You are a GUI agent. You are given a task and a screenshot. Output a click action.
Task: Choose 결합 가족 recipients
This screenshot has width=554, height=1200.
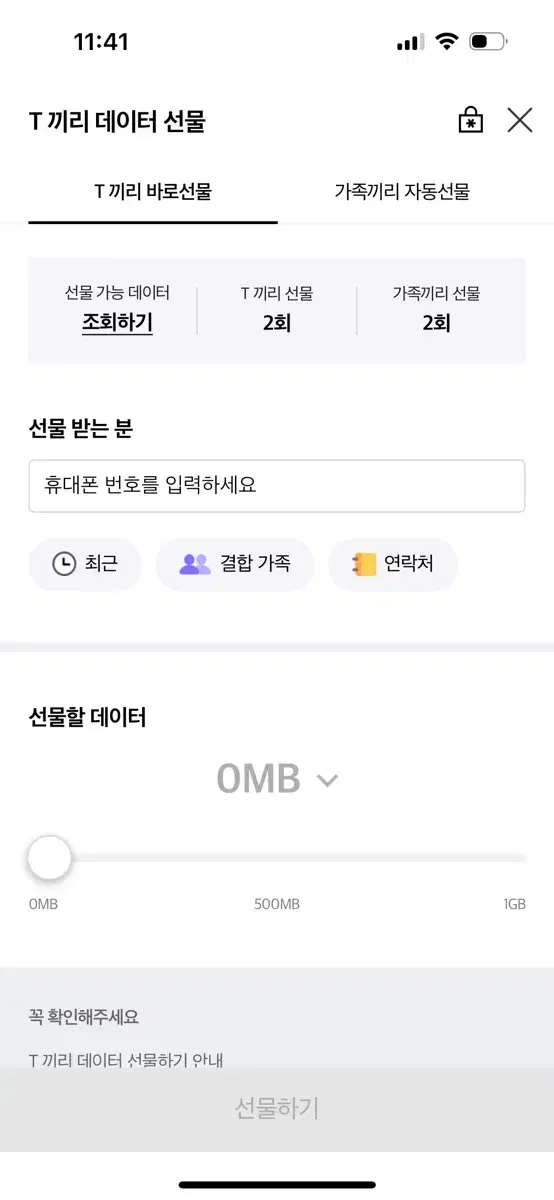(235, 564)
